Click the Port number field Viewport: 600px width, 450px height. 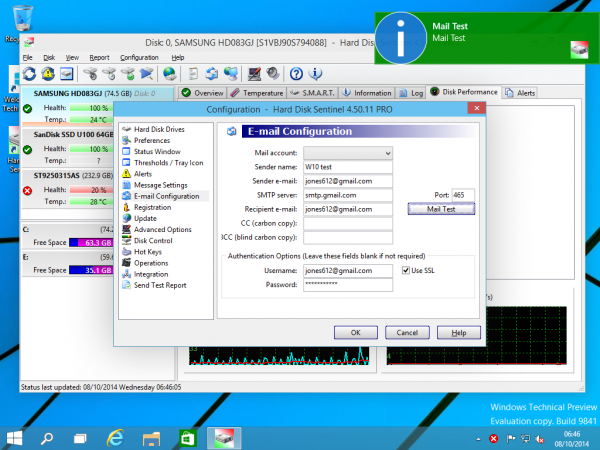click(x=463, y=195)
